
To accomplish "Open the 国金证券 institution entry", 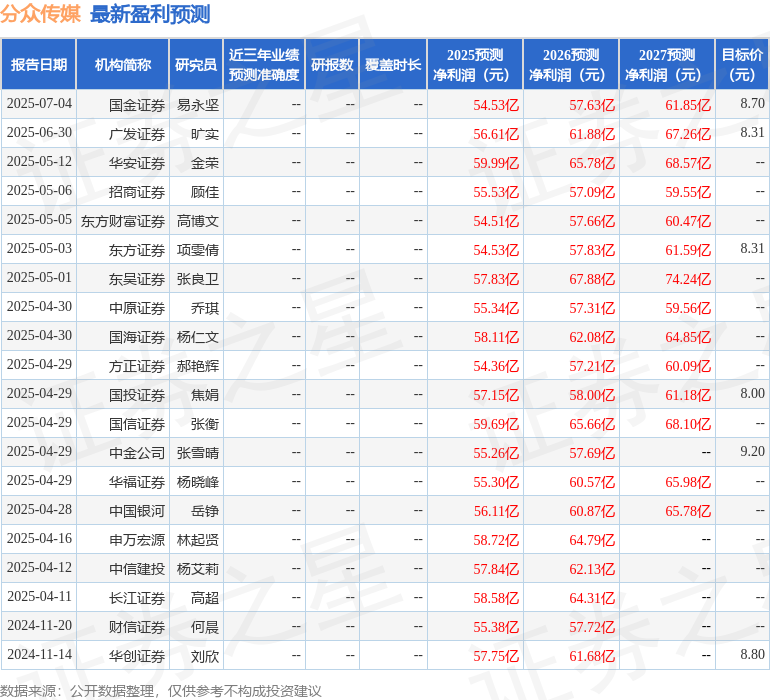I will pyautogui.click(x=137, y=104).
